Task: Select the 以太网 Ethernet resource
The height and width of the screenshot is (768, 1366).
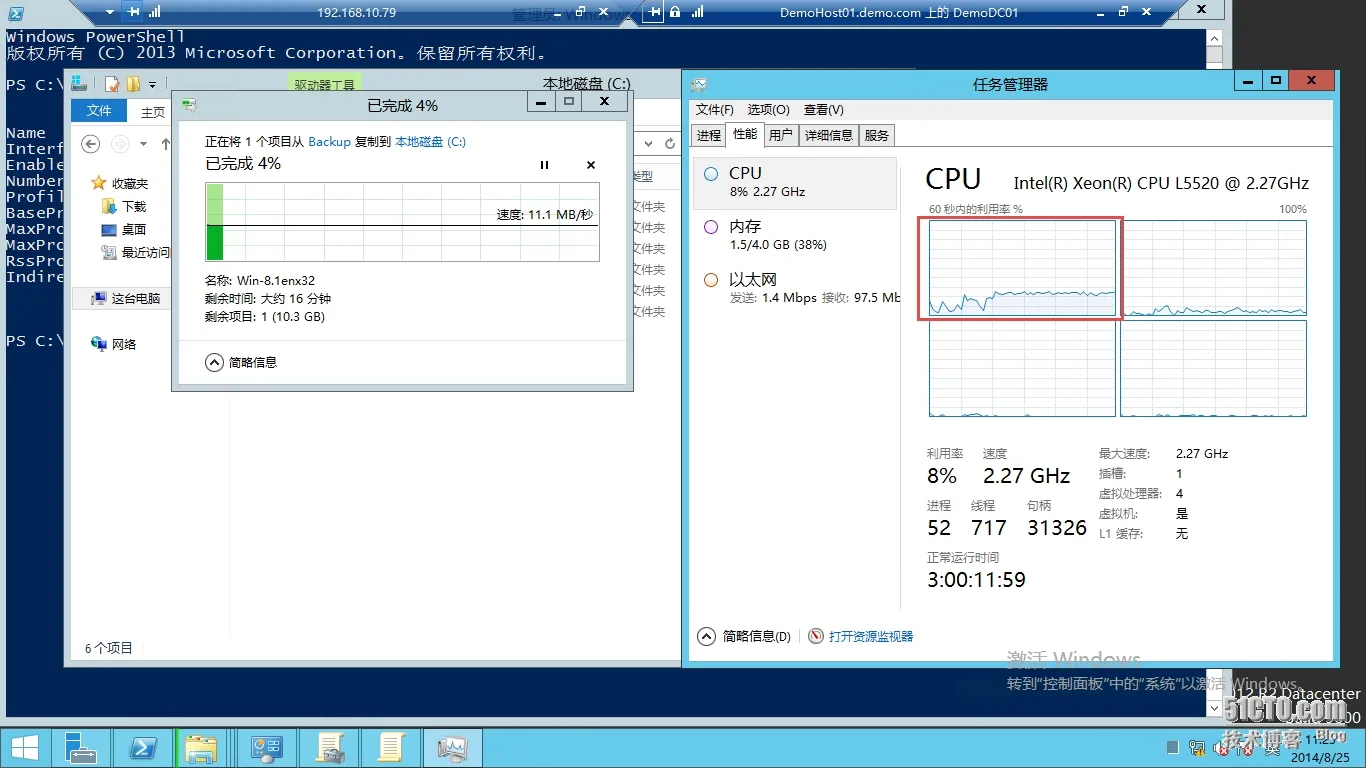Action: click(795, 288)
